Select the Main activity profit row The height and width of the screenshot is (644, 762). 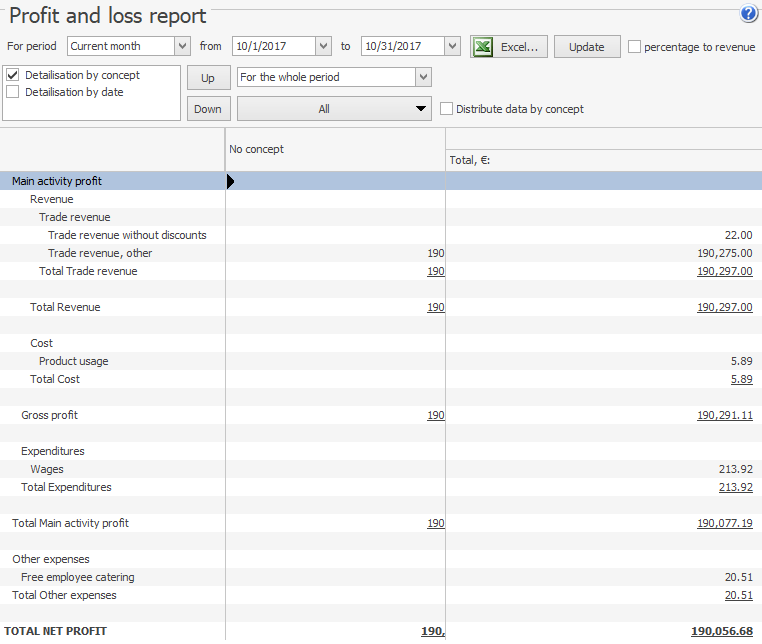click(x=57, y=181)
